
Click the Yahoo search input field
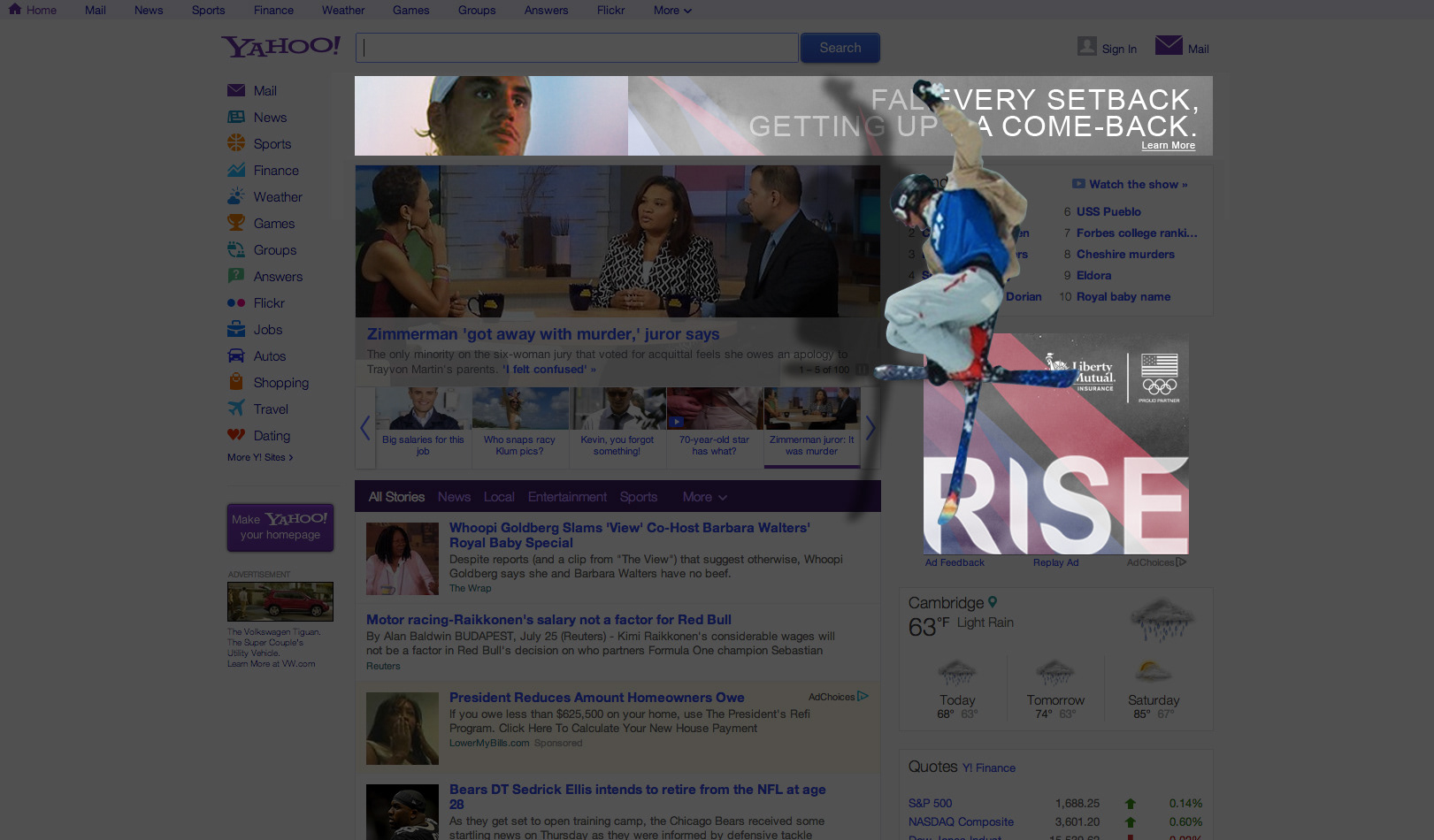pos(577,48)
